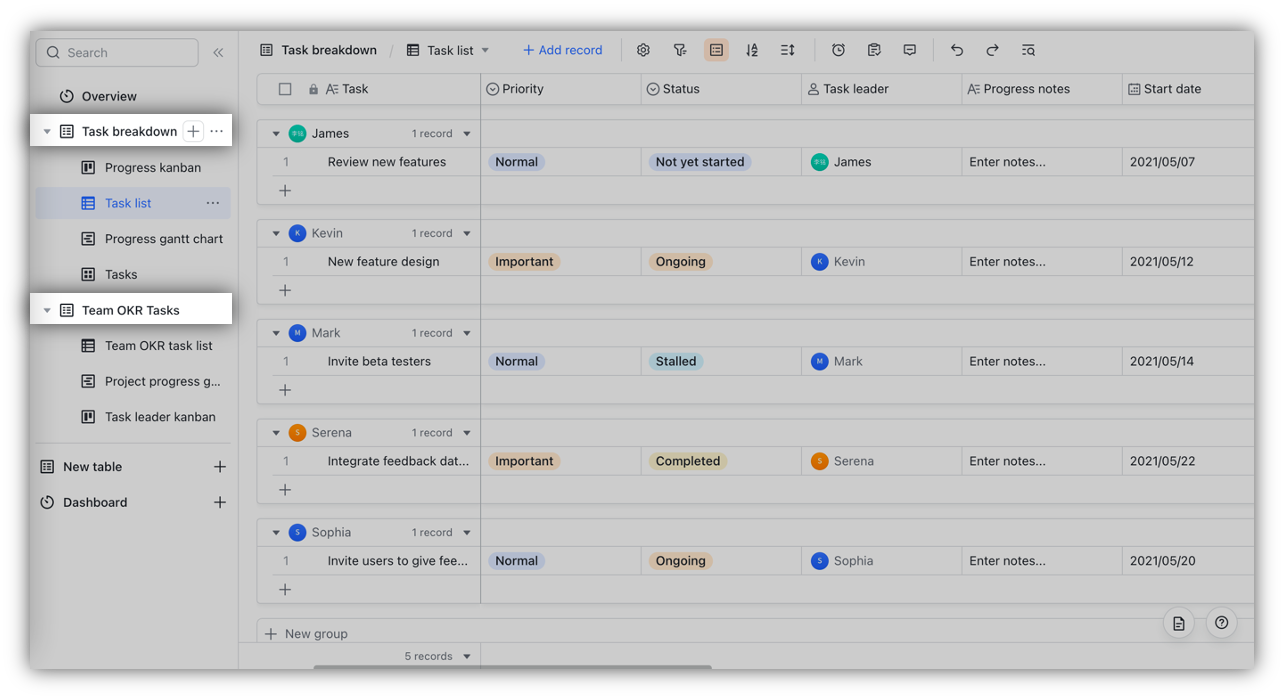The width and height of the screenshot is (1284, 700).
Task: Click the Add record button
Action: (x=562, y=49)
